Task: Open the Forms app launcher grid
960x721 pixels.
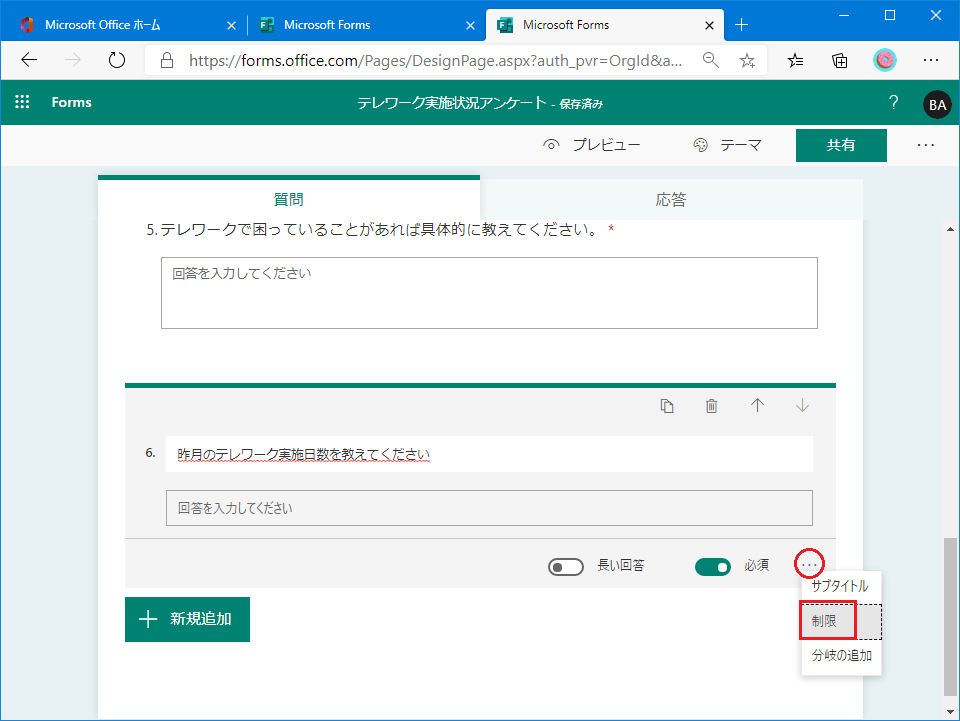Action: [23, 102]
